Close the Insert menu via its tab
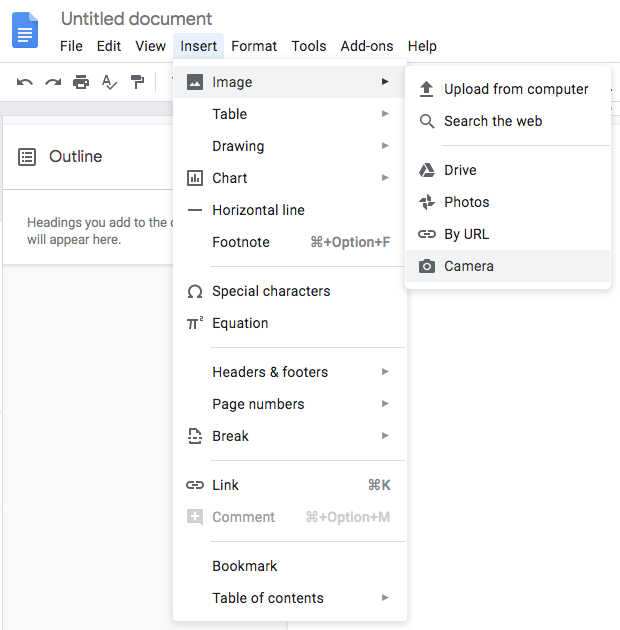 [x=198, y=46]
